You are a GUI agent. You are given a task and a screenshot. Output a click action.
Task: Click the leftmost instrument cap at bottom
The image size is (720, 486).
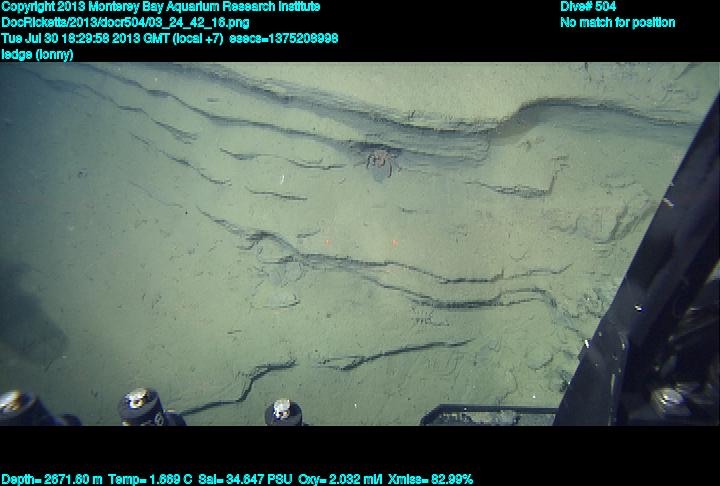click(20, 407)
